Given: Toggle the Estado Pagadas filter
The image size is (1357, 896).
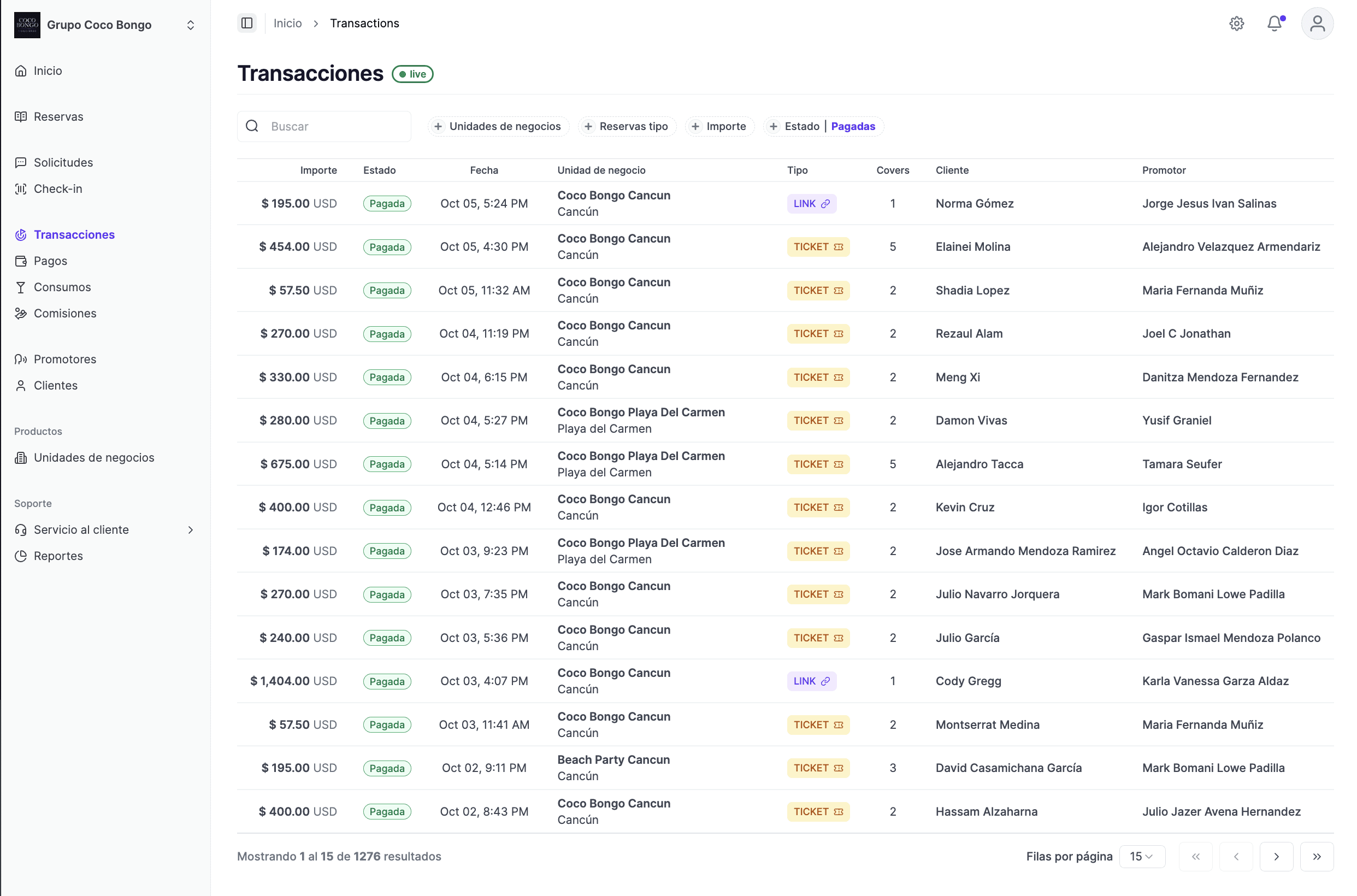Looking at the screenshot, I should click(823, 126).
